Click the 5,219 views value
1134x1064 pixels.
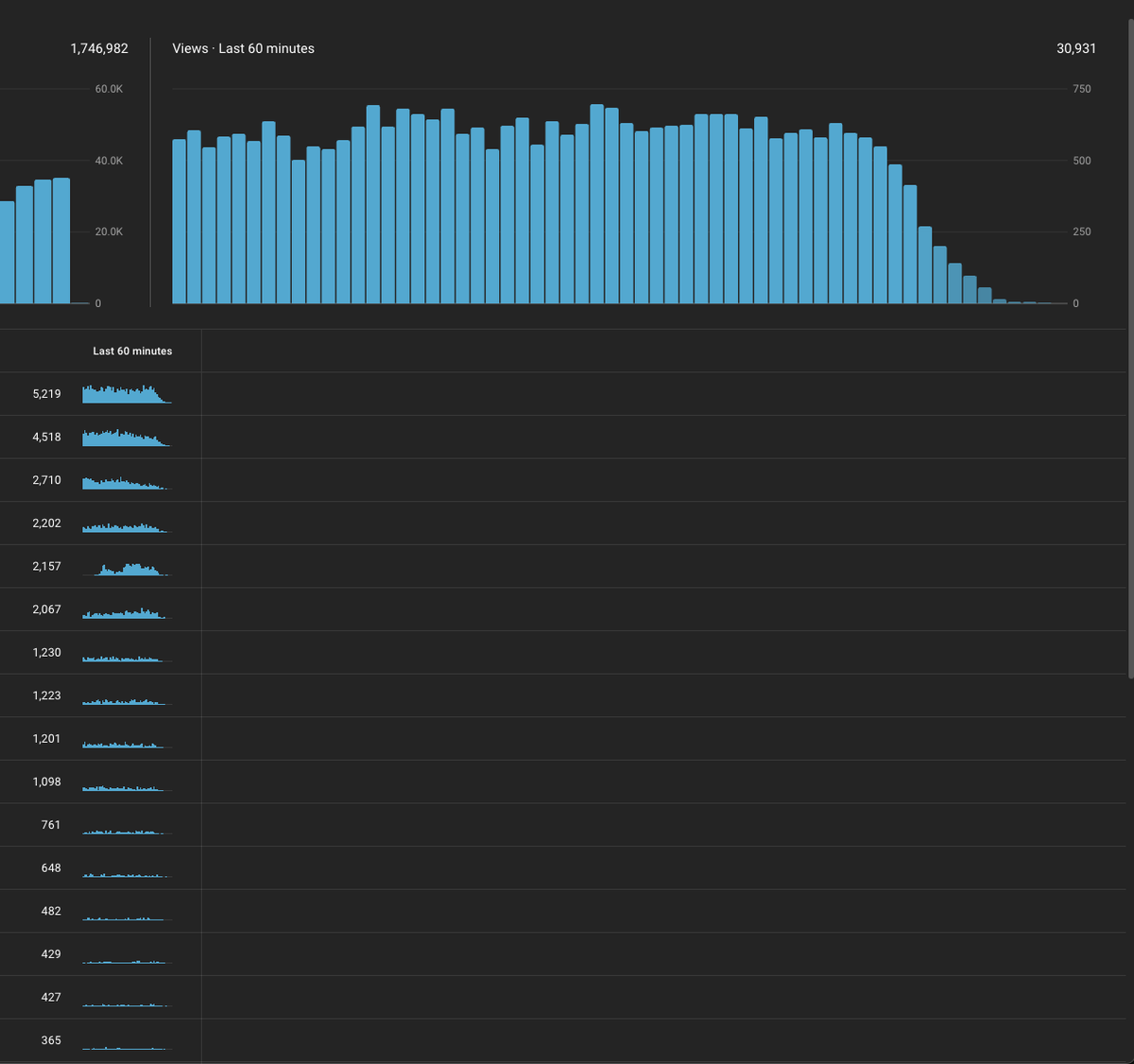46,394
